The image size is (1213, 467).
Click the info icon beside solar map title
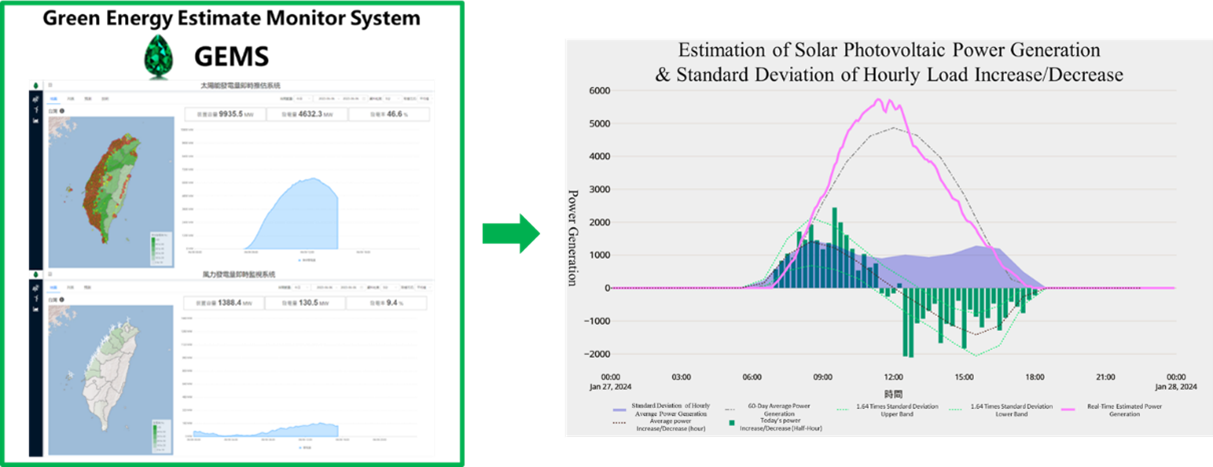(x=63, y=113)
